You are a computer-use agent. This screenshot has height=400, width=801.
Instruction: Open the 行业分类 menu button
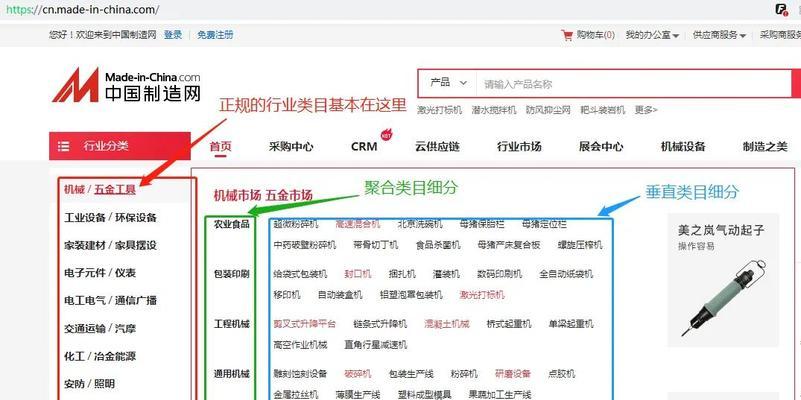tap(120, 146)
